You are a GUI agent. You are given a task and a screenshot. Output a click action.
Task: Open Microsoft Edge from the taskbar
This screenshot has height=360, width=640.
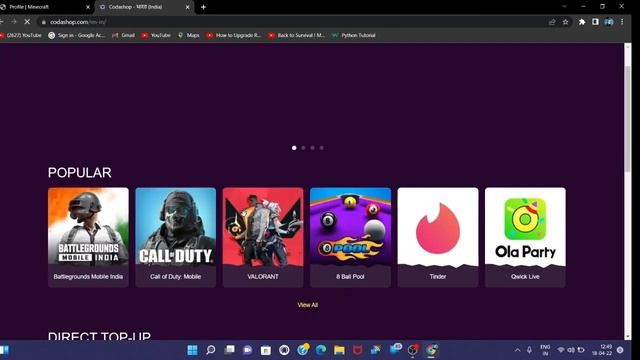[321, 350]
